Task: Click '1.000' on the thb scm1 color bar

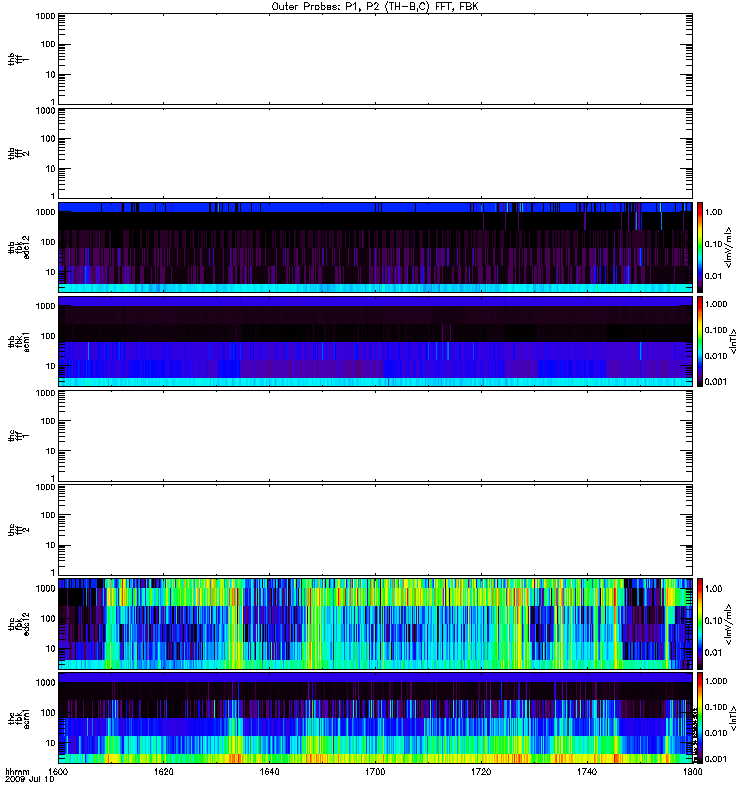Action: point(716,304)
